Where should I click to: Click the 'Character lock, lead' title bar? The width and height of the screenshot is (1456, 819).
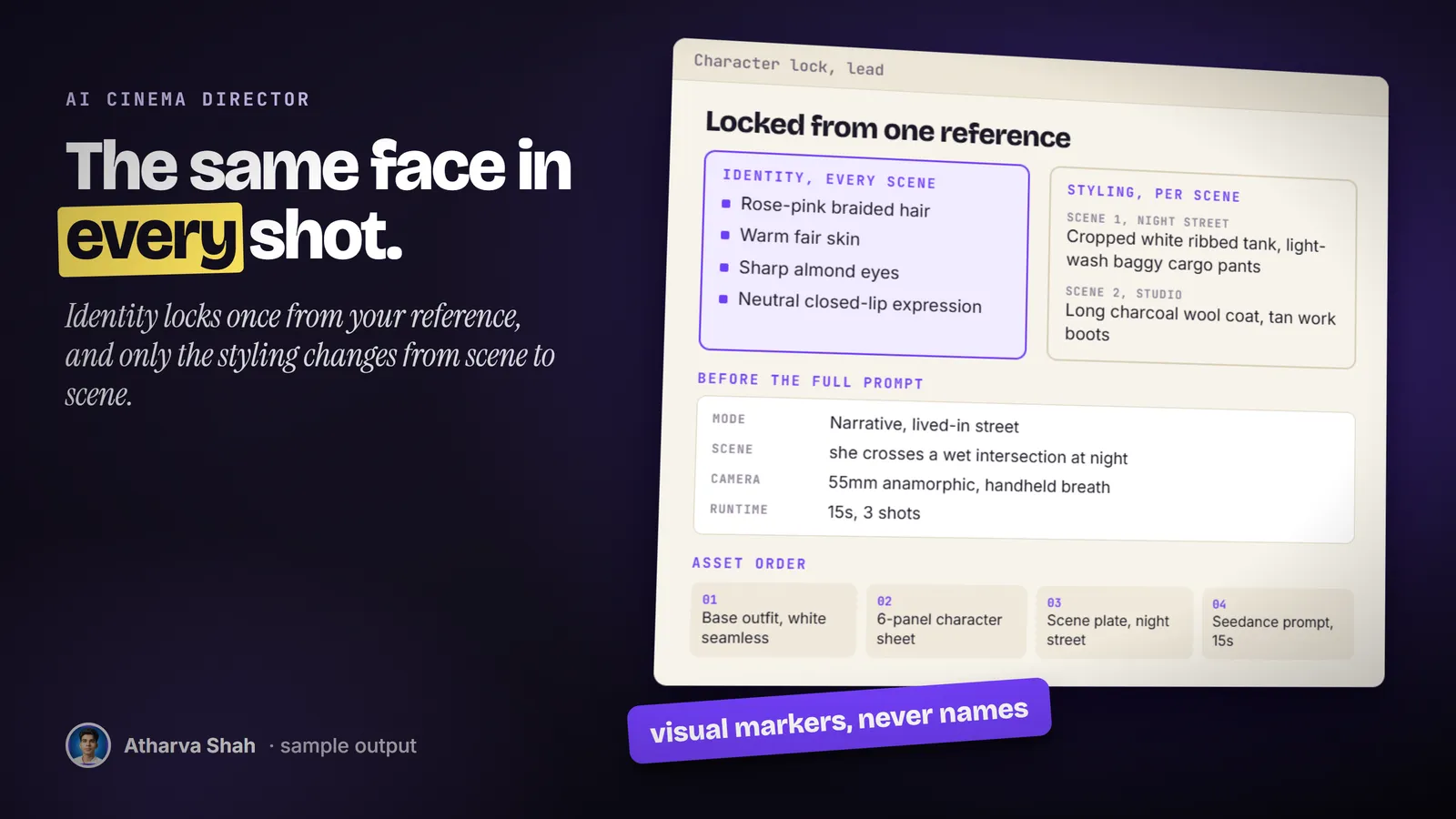pyautogui.click(x=1030, y=77)
